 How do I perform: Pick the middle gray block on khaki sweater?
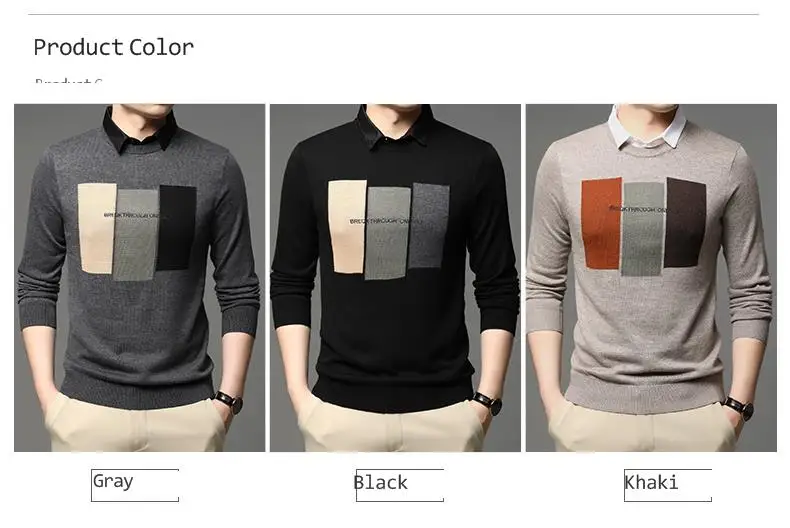click(x=643, y=229)
